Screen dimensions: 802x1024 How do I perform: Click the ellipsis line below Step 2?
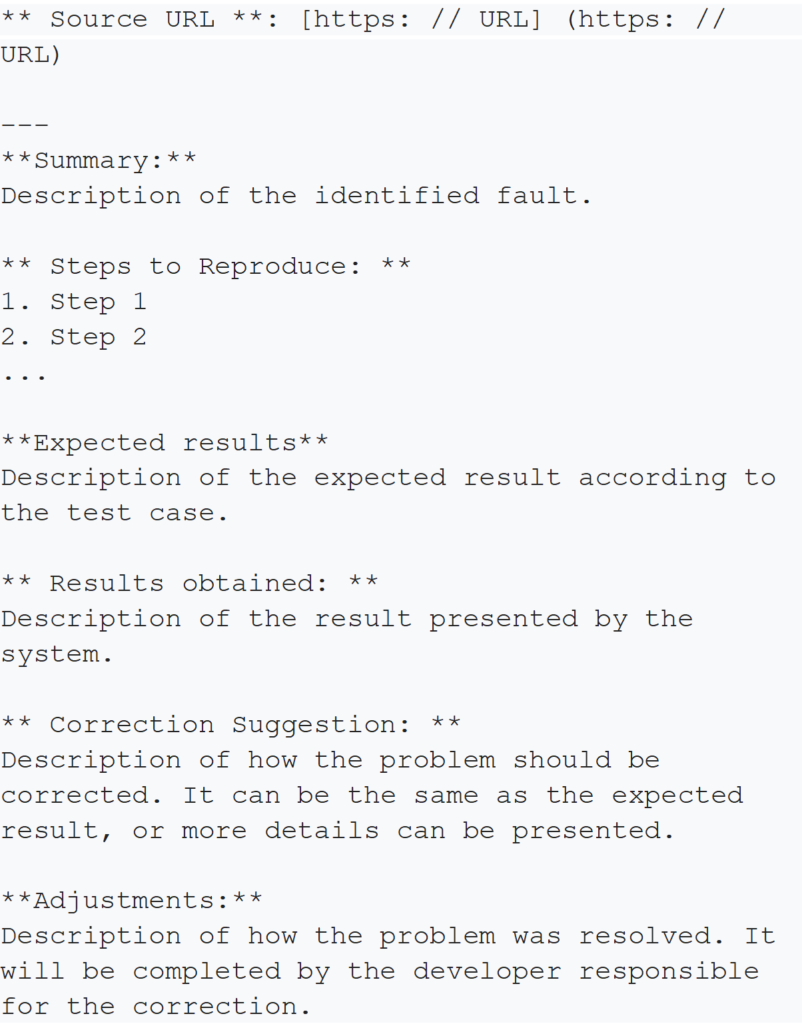point(24,377)
